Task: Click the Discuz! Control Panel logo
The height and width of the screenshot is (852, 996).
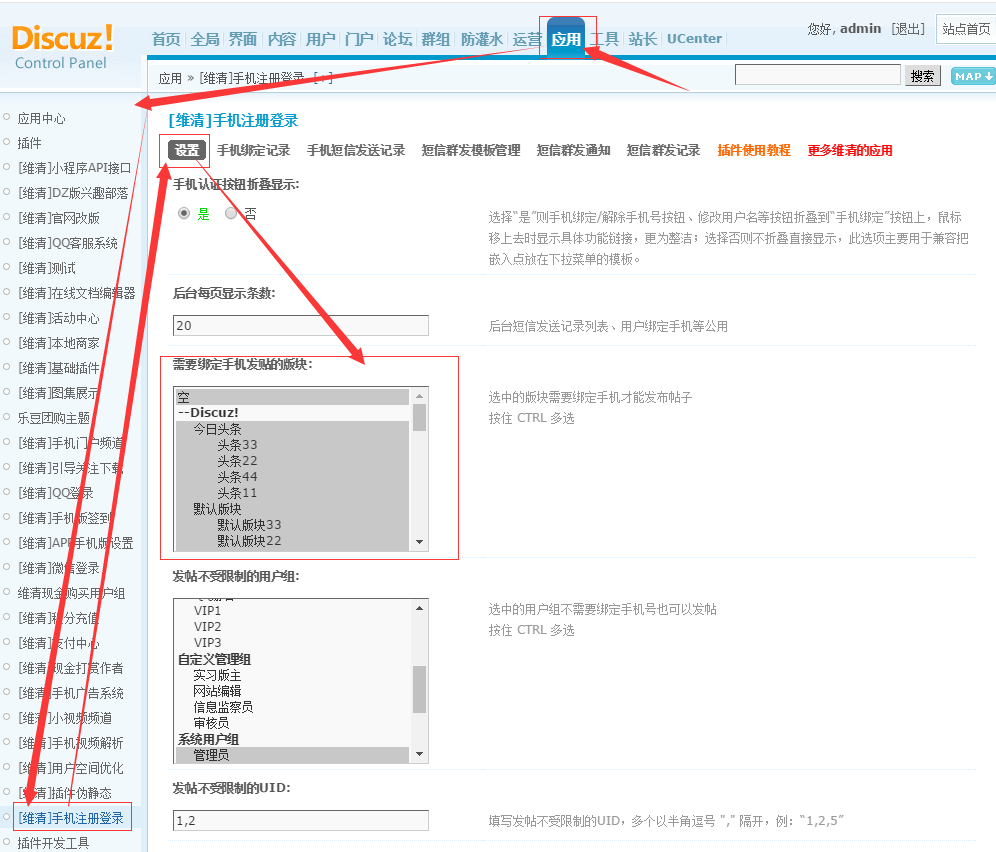Action: (62, 47)
